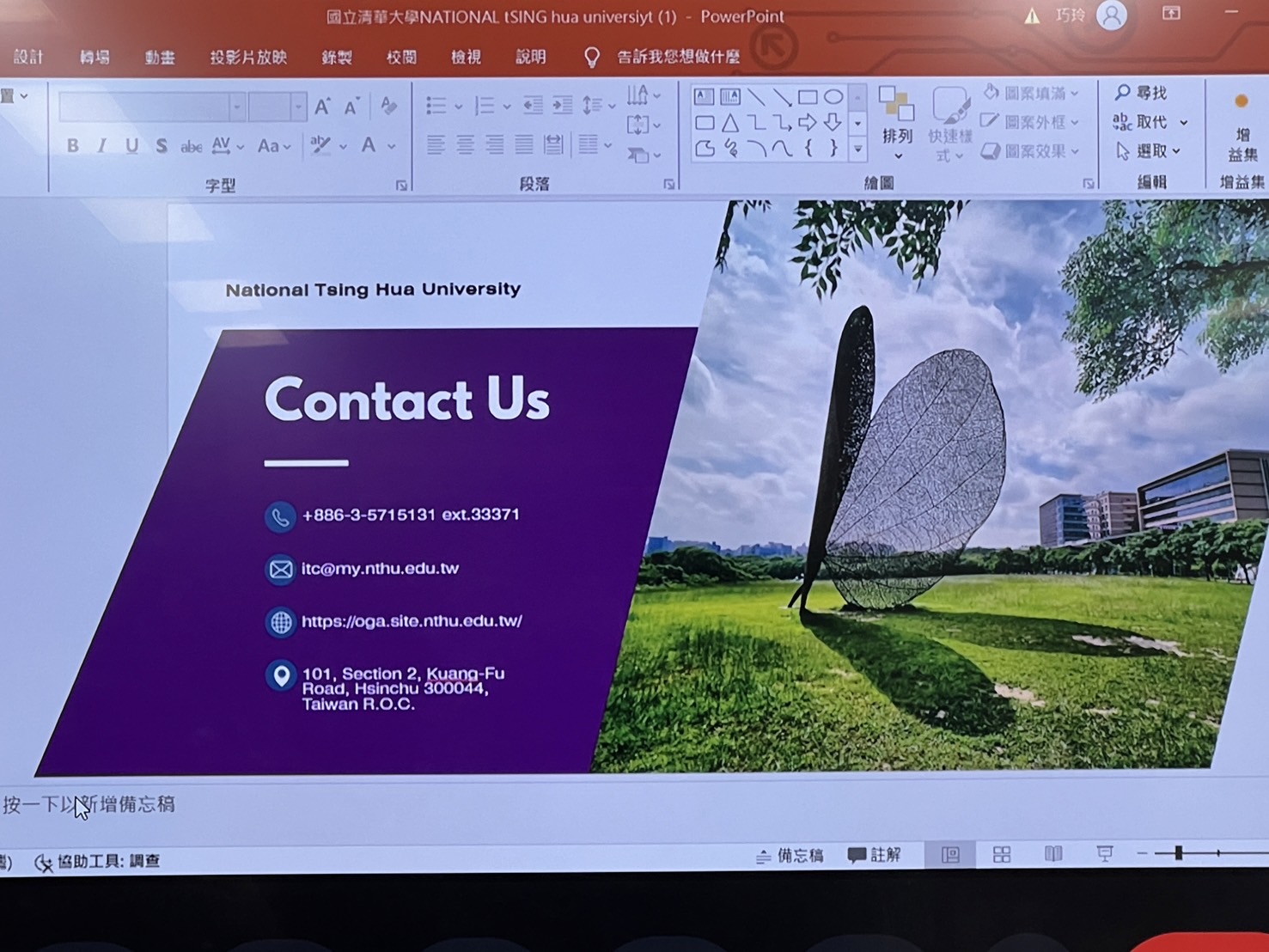Open the 檢視 view tab

point(466,58)
